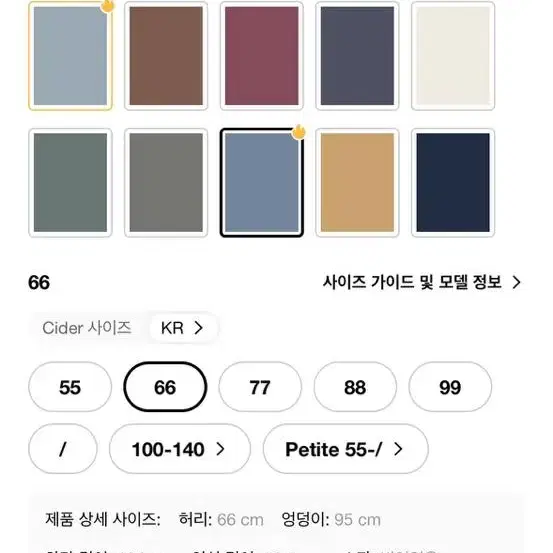This screenshot has height=553, width=553.
Task: Select the steel blue color swatch
Action: pyautogui.click(x=262, y=183)
